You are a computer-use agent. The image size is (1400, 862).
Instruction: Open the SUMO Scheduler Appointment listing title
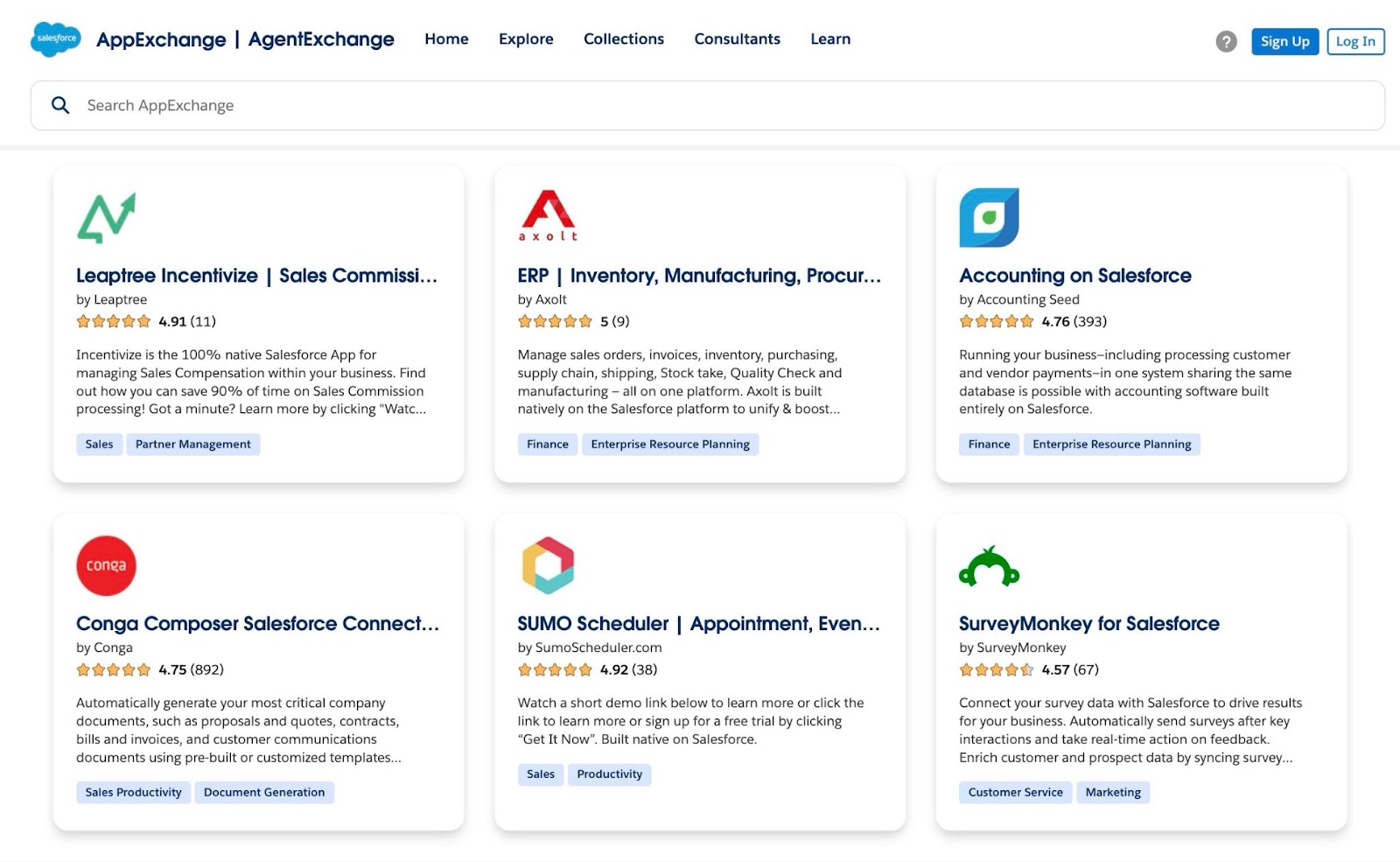(698, 624)
